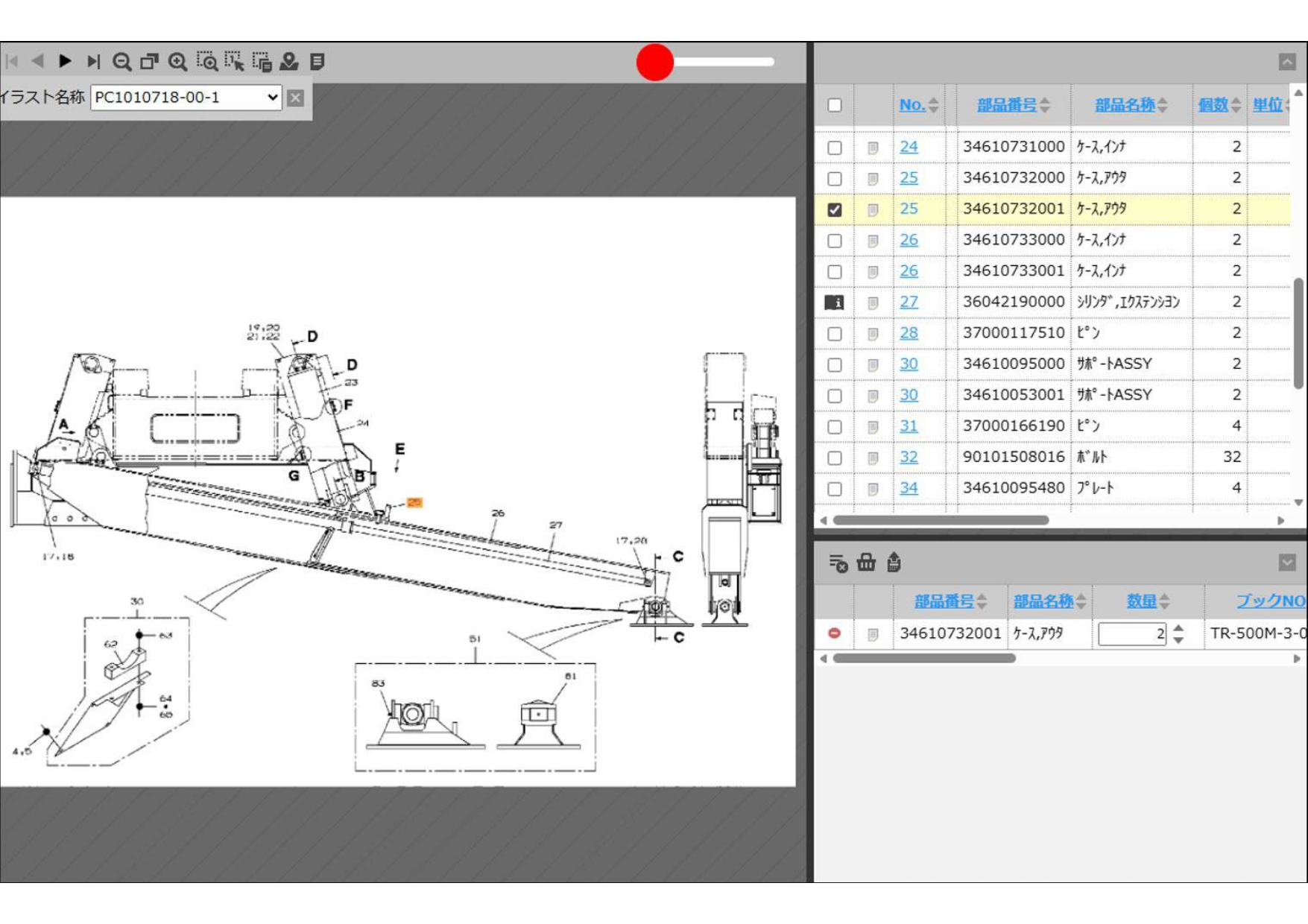Toggle the select-all checkbox in table header
The image size is (1308, 924).
click(x=835, y=105)
